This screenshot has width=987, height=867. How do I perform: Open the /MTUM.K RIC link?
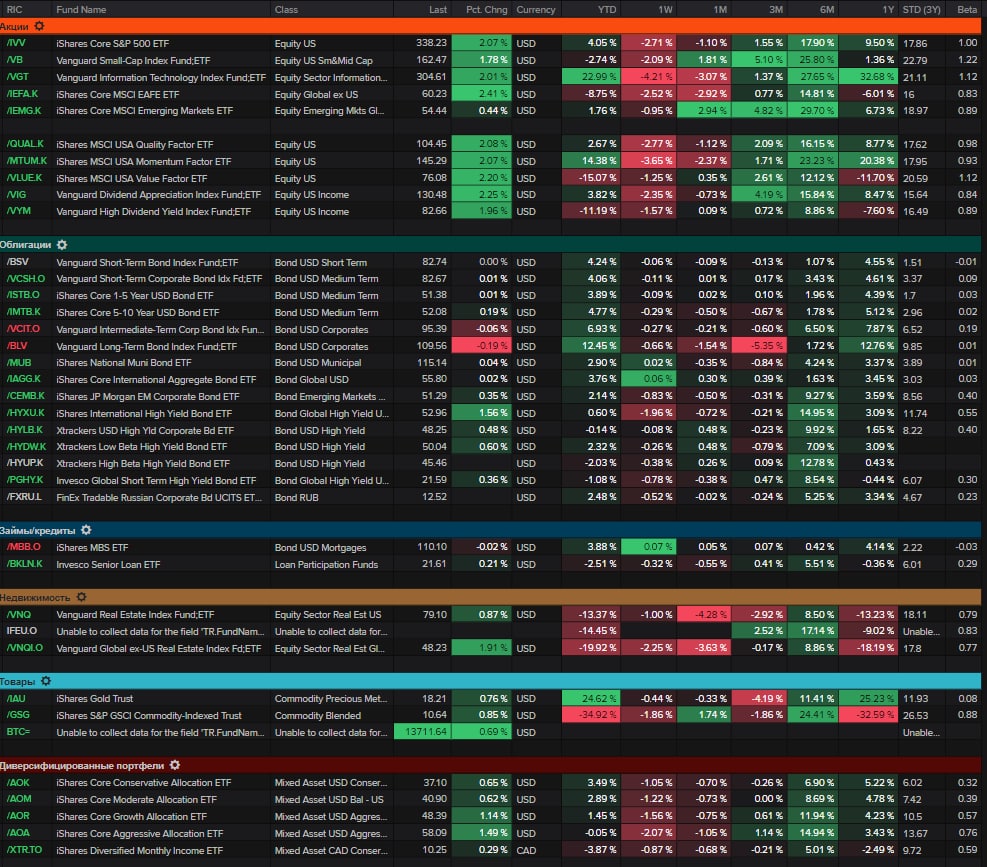tap(26, 161)
